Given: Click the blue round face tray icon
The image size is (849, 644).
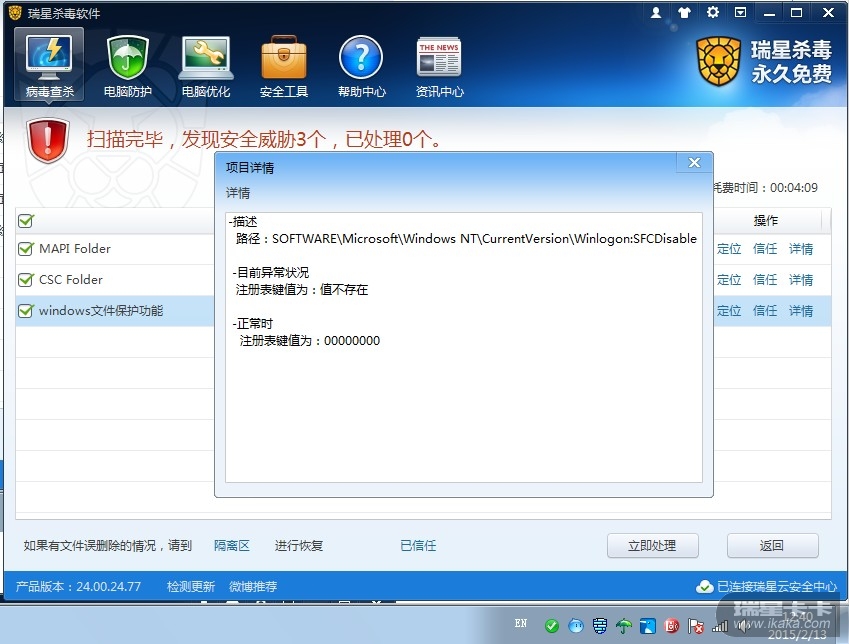Looking at the screenshot, I should pyautogui.click(x=576, y=626).
